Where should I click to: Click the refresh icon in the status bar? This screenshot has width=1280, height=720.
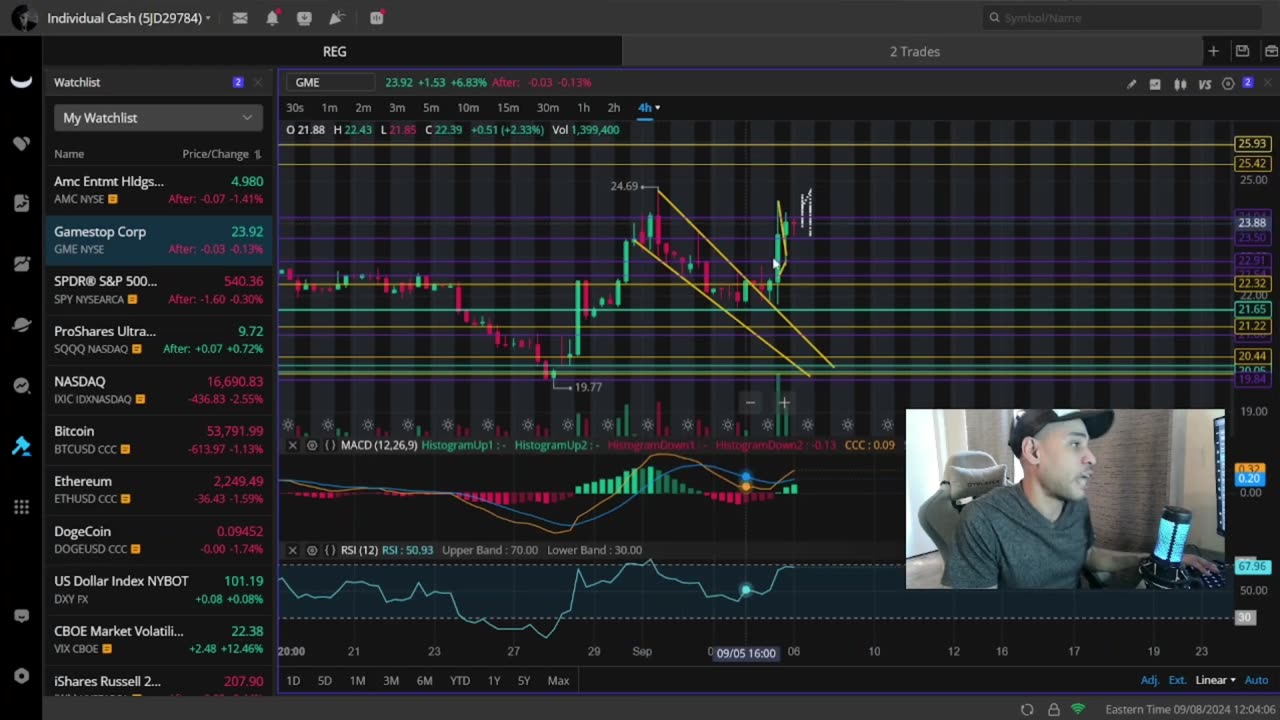(1027, 709)
